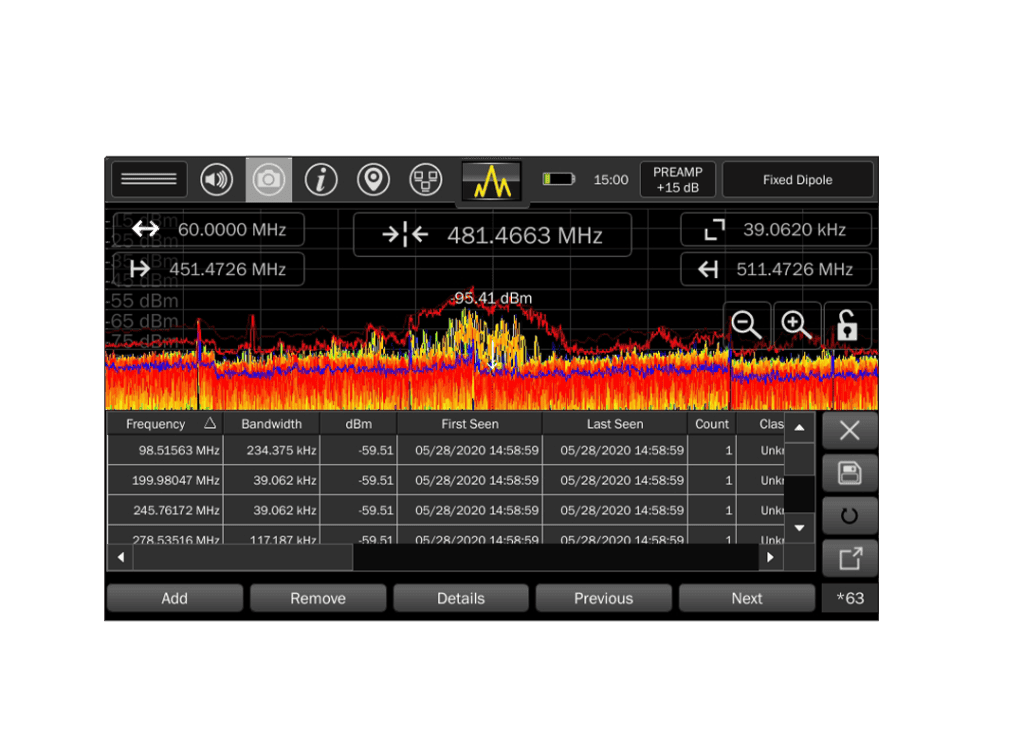
Task: Select the 98.51563 MHz row
Action: pos(446,450)
